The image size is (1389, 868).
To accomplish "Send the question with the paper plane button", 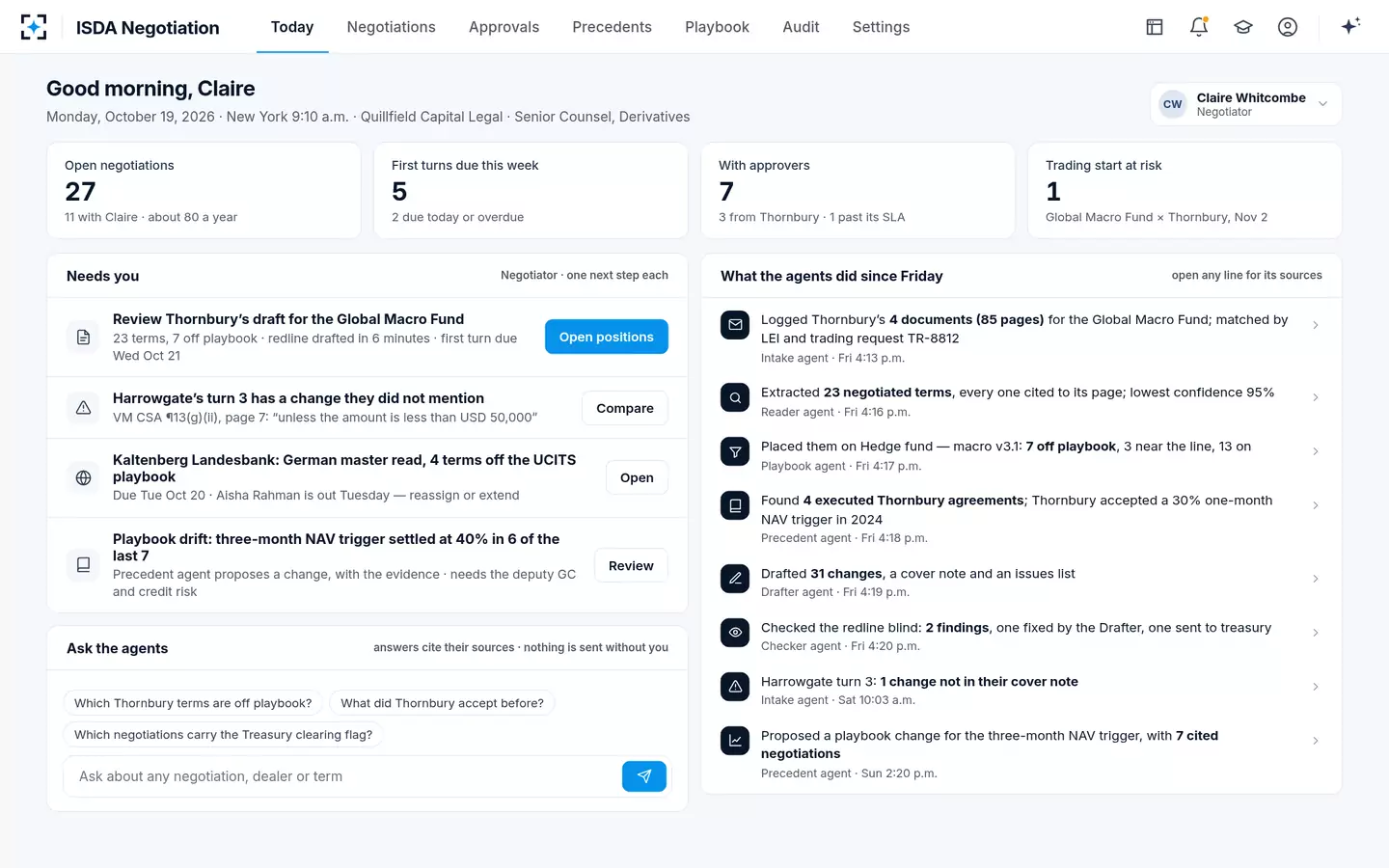I will pos(644,776).
